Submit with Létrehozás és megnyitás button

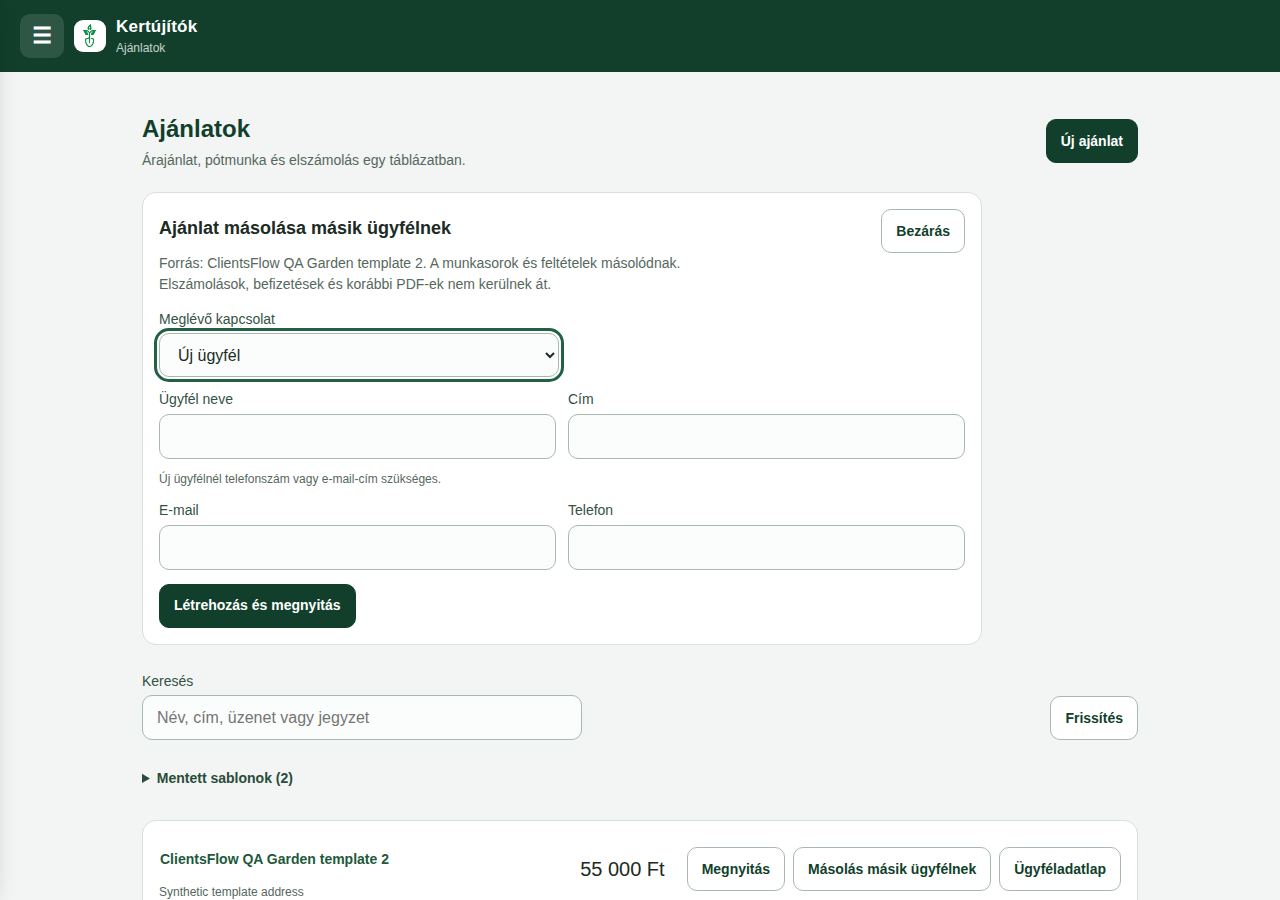pyautogui.click(x=257, y=606)
